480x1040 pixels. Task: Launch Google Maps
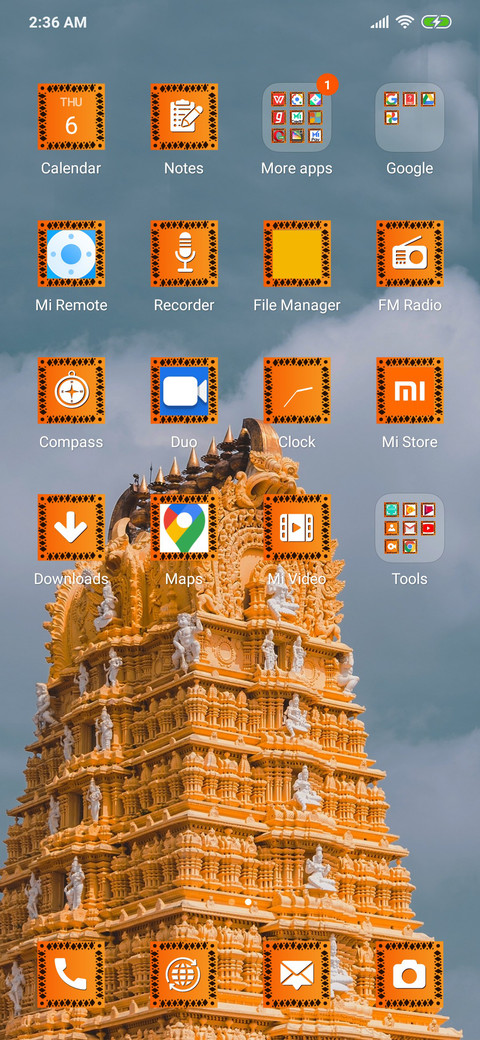point(184,528)
